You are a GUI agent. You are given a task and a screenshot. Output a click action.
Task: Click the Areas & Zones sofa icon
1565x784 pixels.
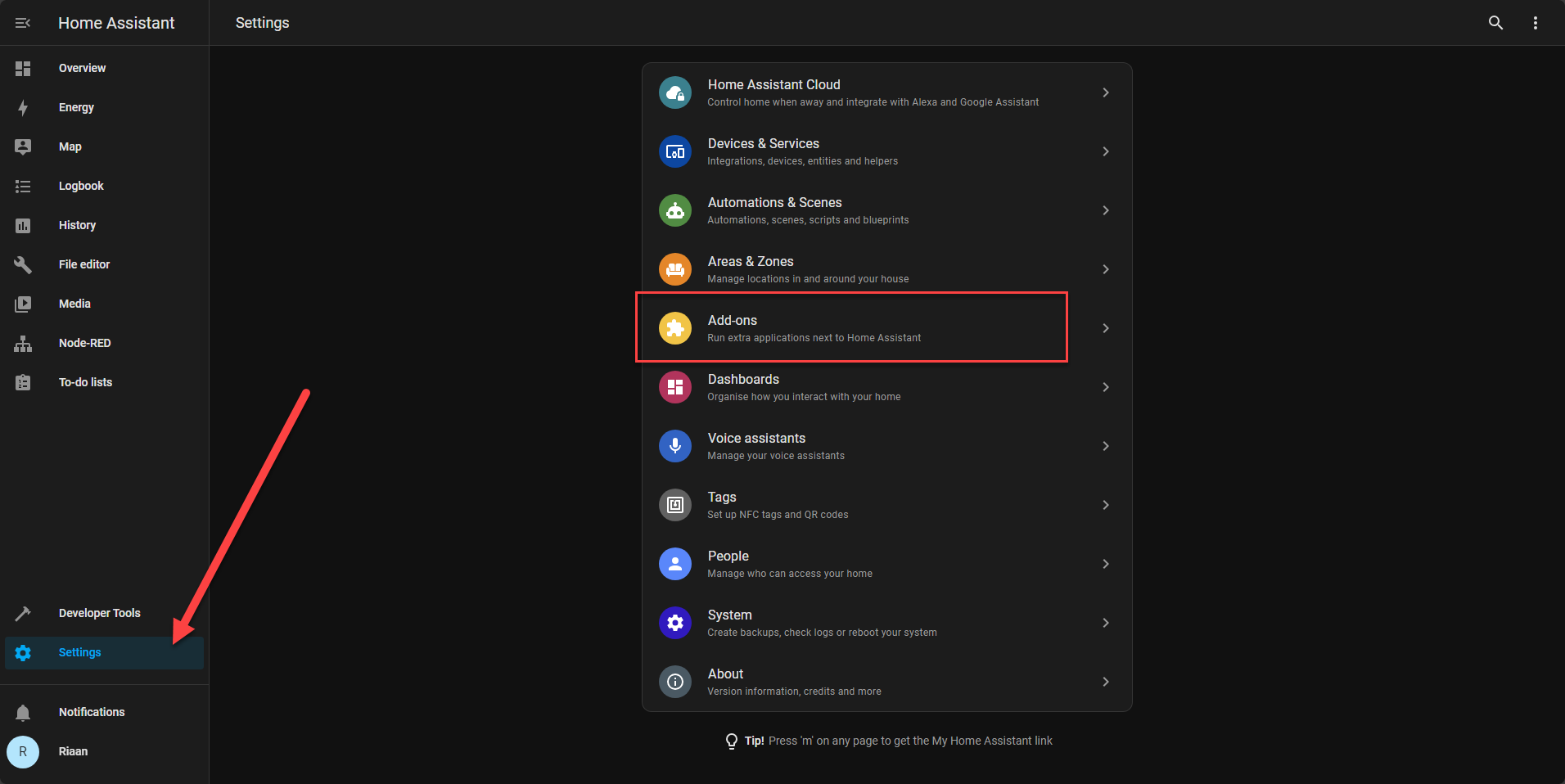pos(675,269)
